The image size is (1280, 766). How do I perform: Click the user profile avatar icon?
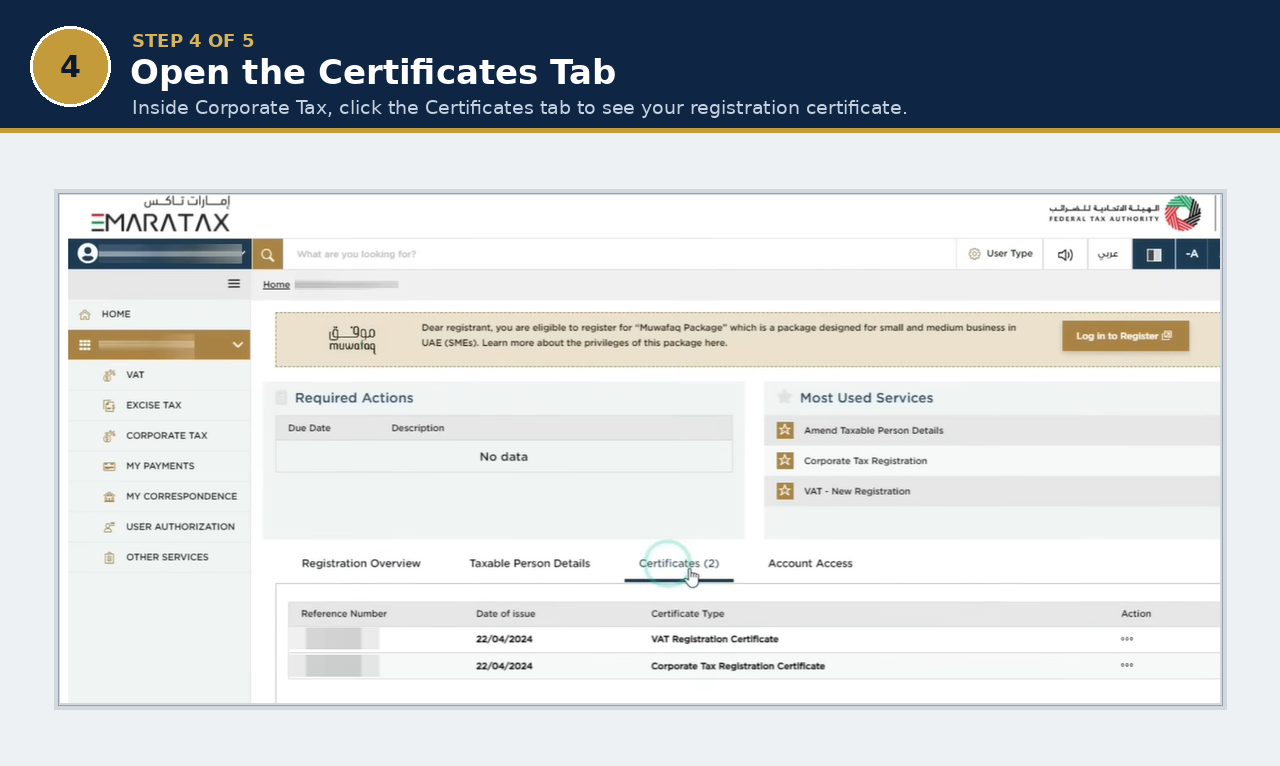coord(88,253)
